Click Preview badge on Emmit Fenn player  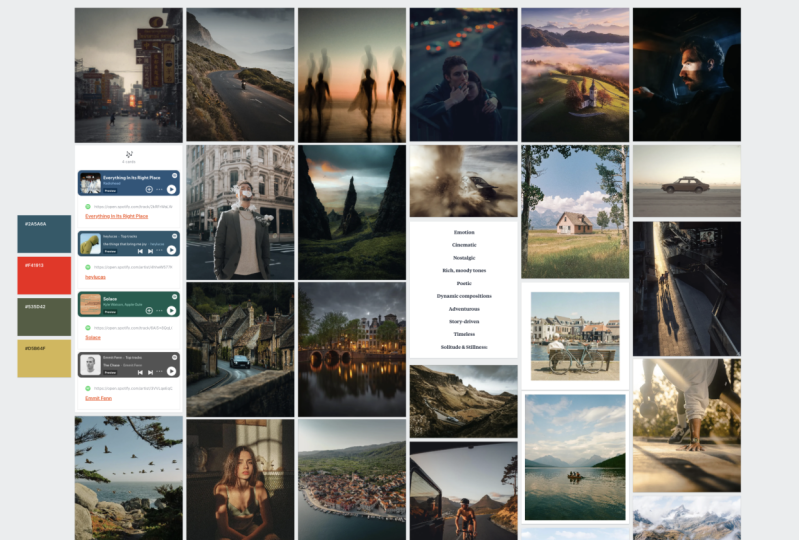tap(110, 372)
